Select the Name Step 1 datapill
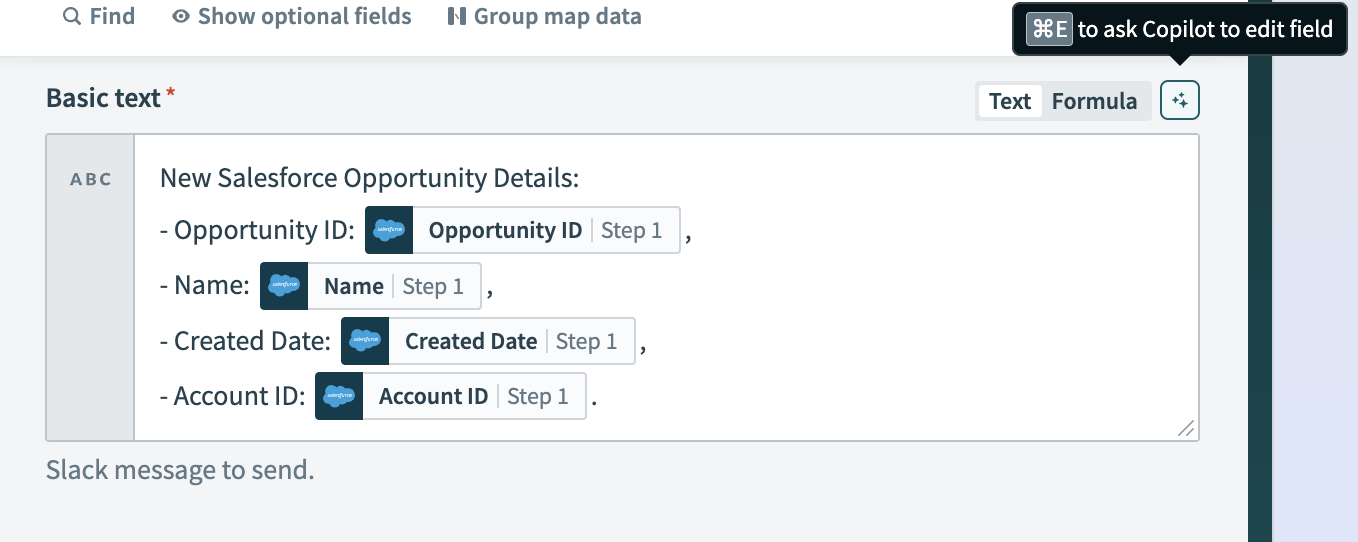 pos(394,286)
